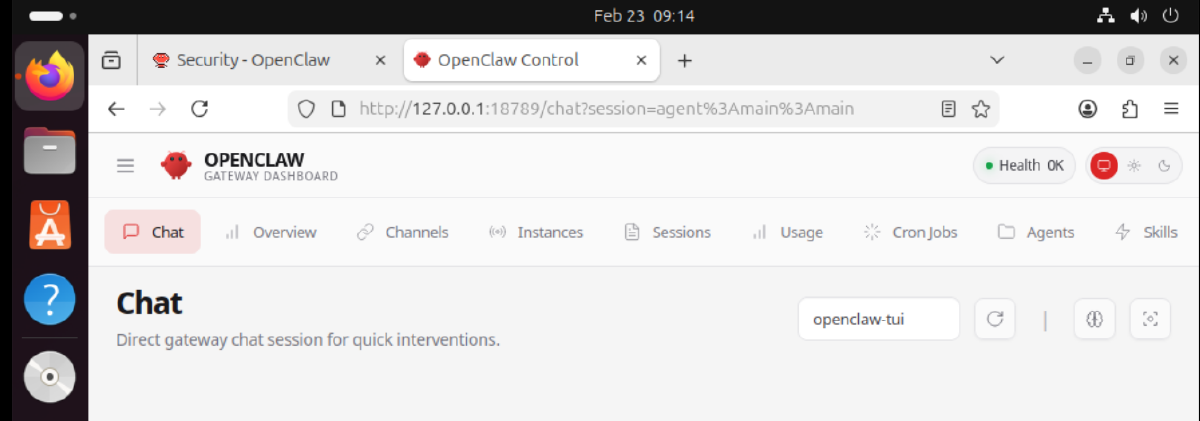
Task: Go to the Cron Jobs tab
Action: click(910, 232)
